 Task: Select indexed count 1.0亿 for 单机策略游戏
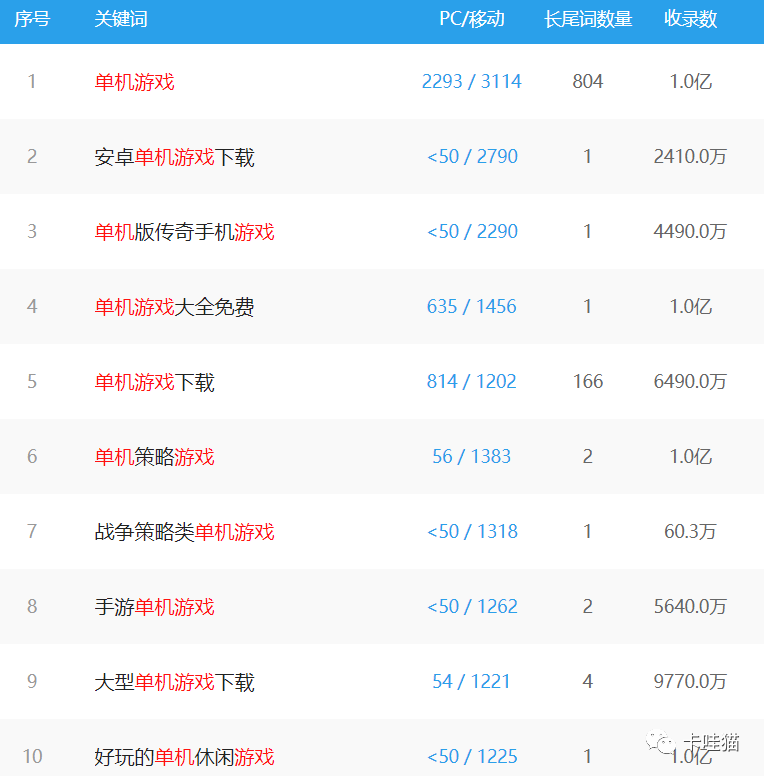click(x=691, y=456)
